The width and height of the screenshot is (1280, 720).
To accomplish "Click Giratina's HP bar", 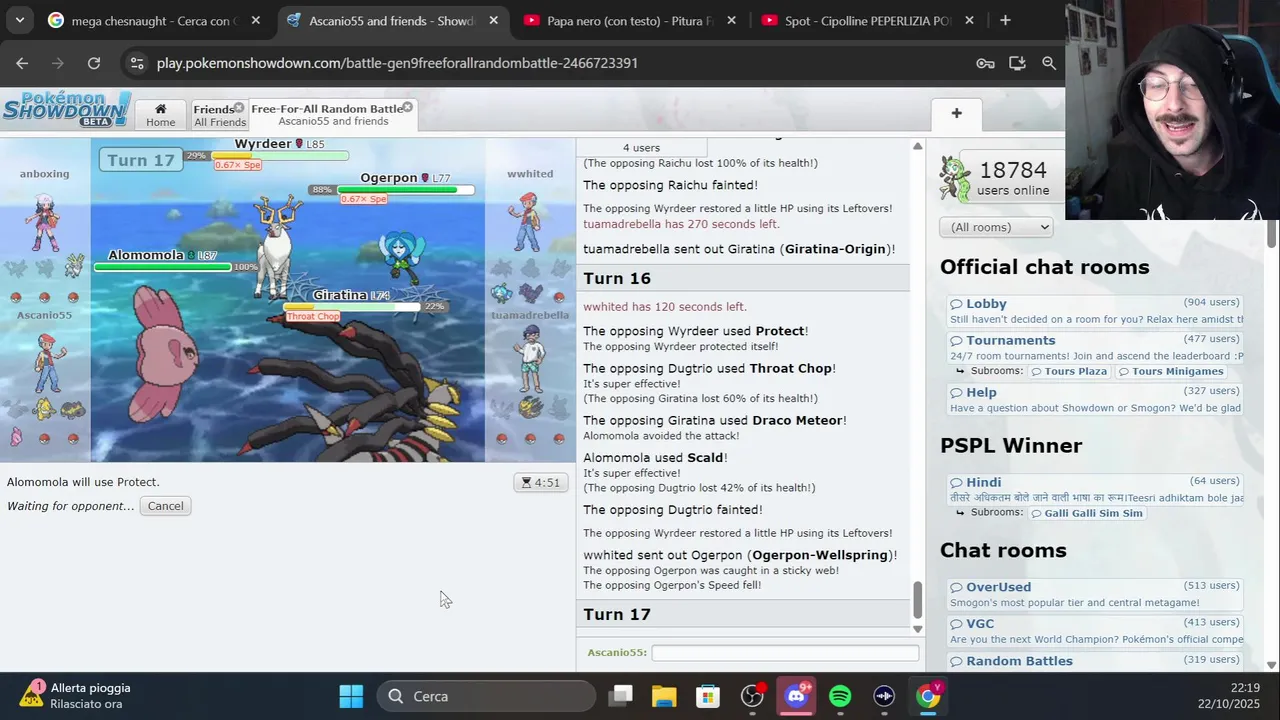I will click(x=352, y=306).
